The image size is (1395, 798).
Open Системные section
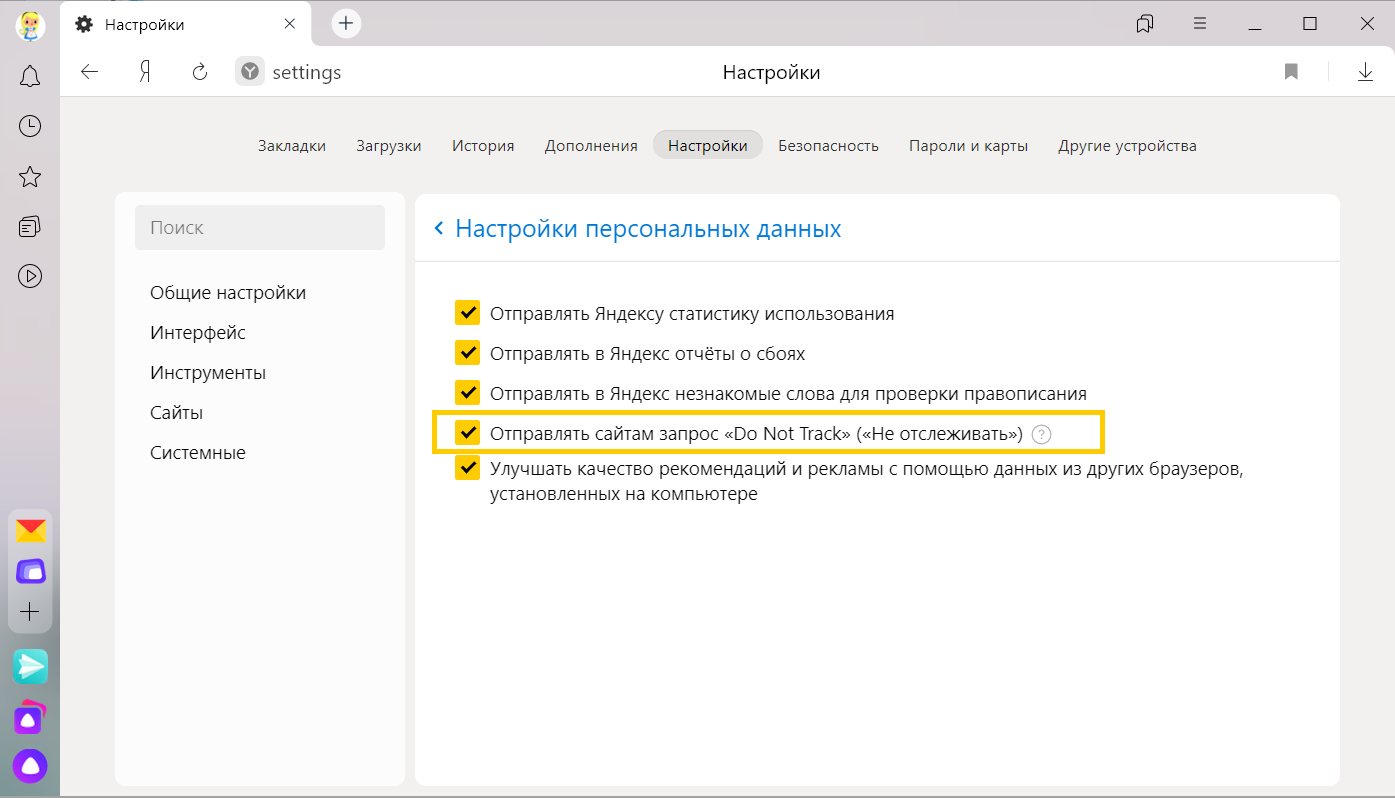tap(198, 453)
